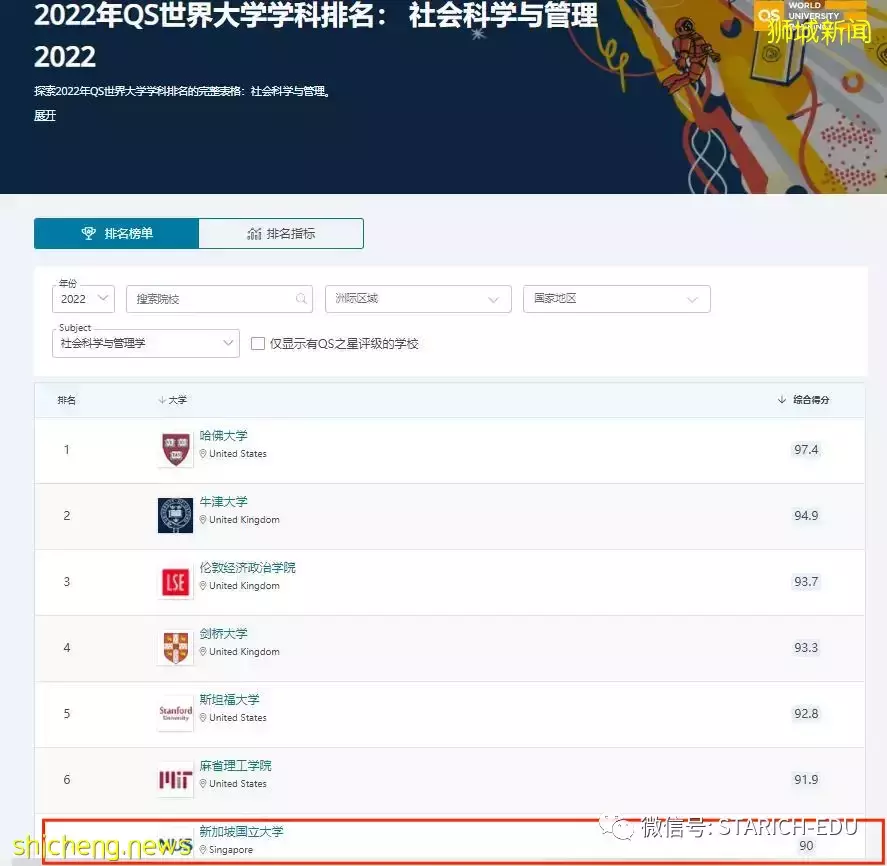This screenshot has height=866, width=887.
Task: Switch to the 排名指标 tab
Action: 281,233
